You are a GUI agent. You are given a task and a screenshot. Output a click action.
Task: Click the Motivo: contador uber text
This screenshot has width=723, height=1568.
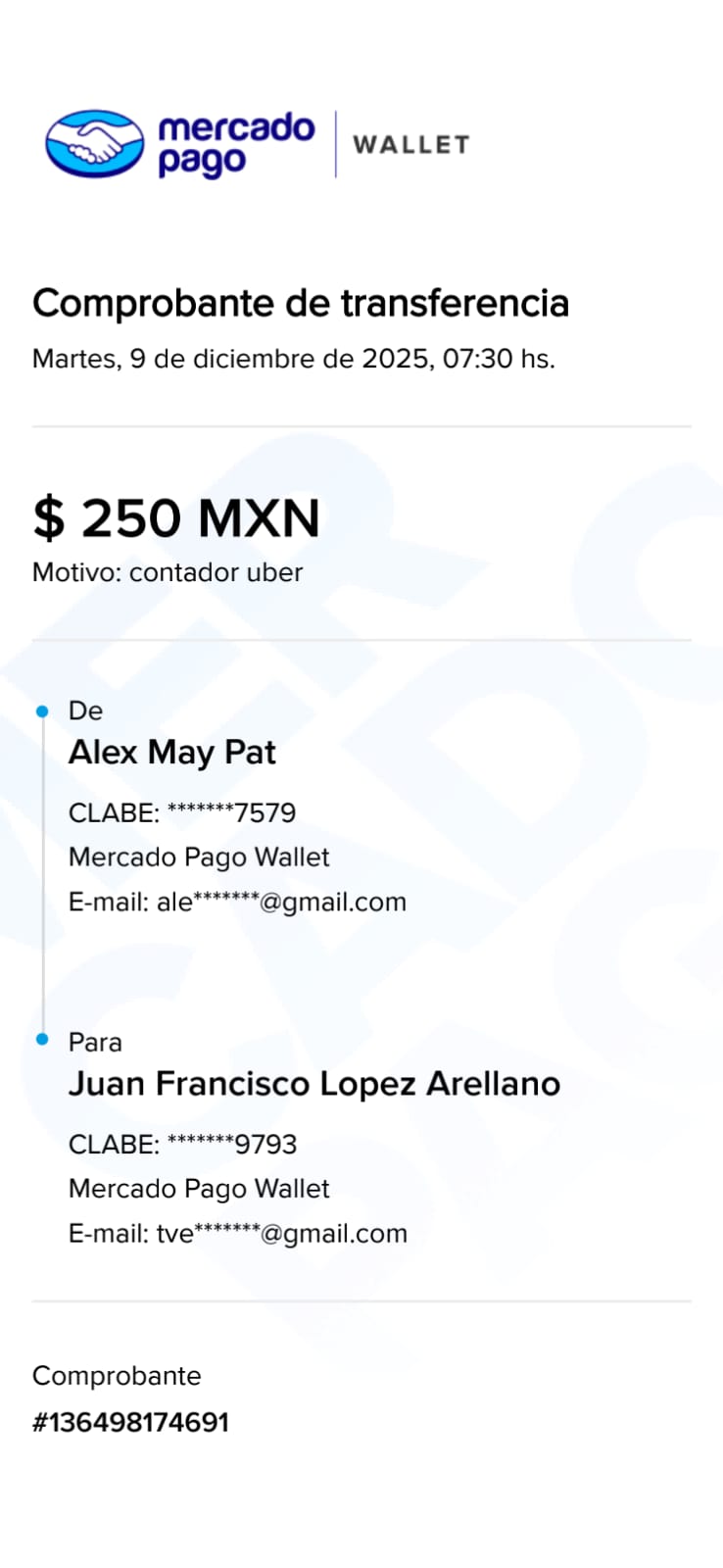(x=168, y=572)
